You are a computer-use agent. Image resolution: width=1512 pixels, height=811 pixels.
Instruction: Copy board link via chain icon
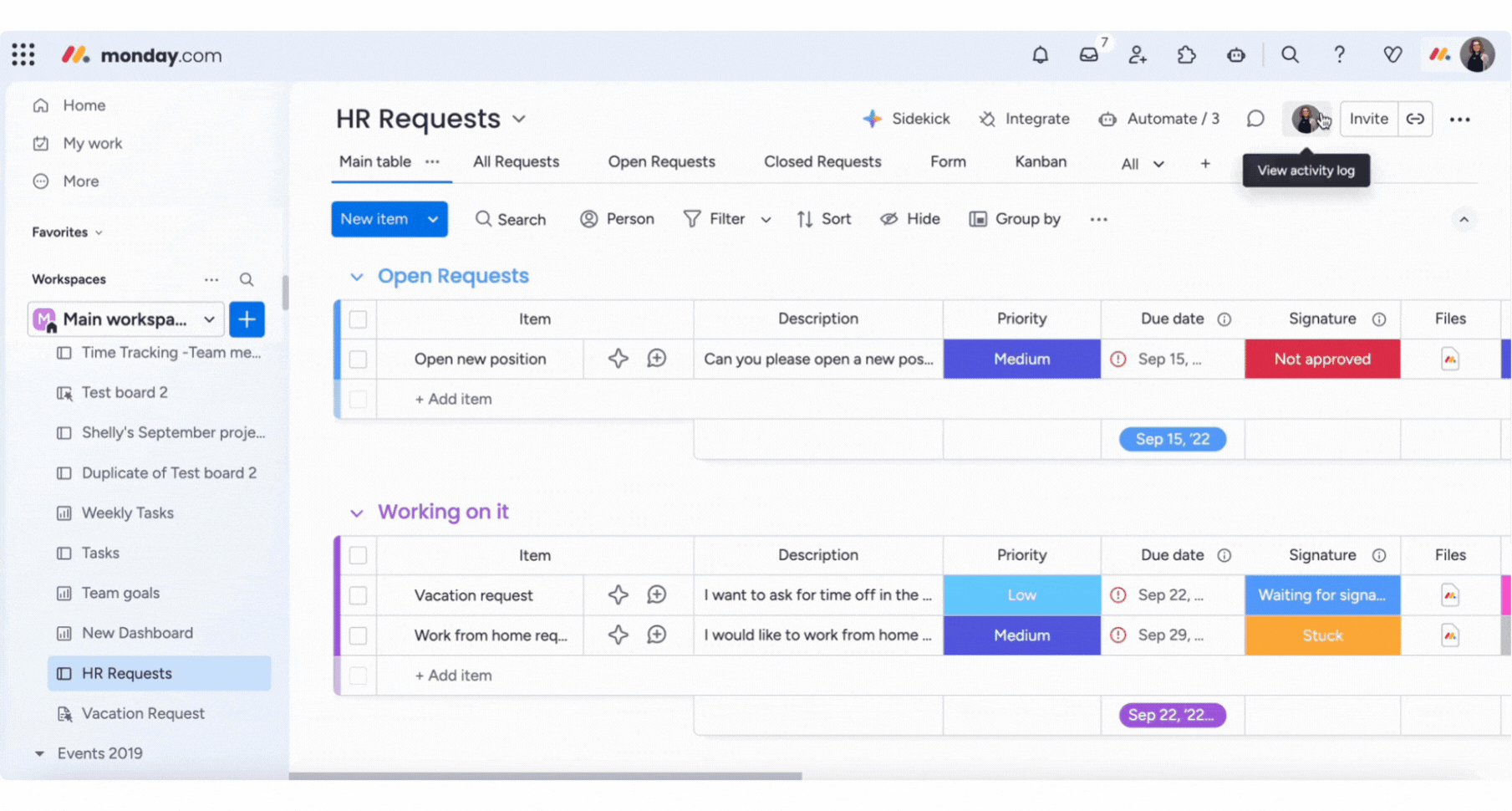tap(1415, 119)
